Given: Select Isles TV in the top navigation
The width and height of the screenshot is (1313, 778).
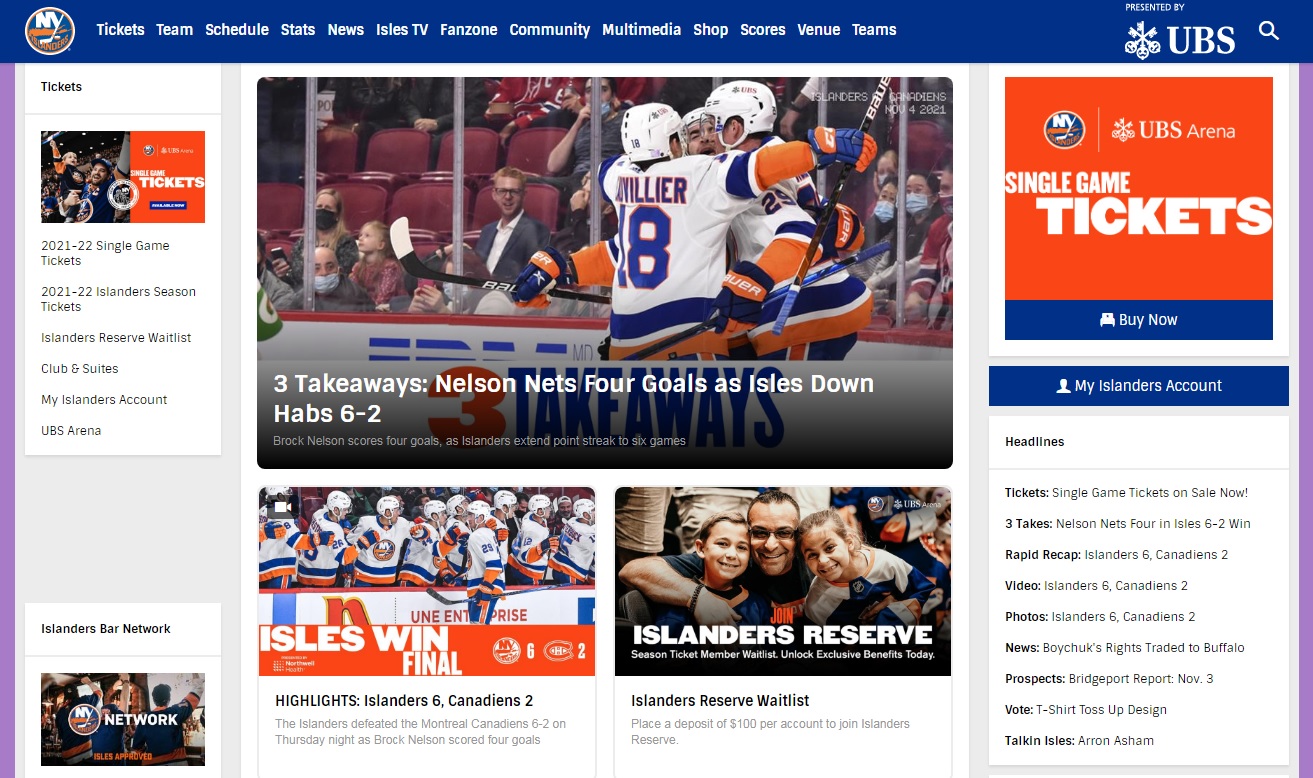Looking at the screenshot, I should 402,30.
